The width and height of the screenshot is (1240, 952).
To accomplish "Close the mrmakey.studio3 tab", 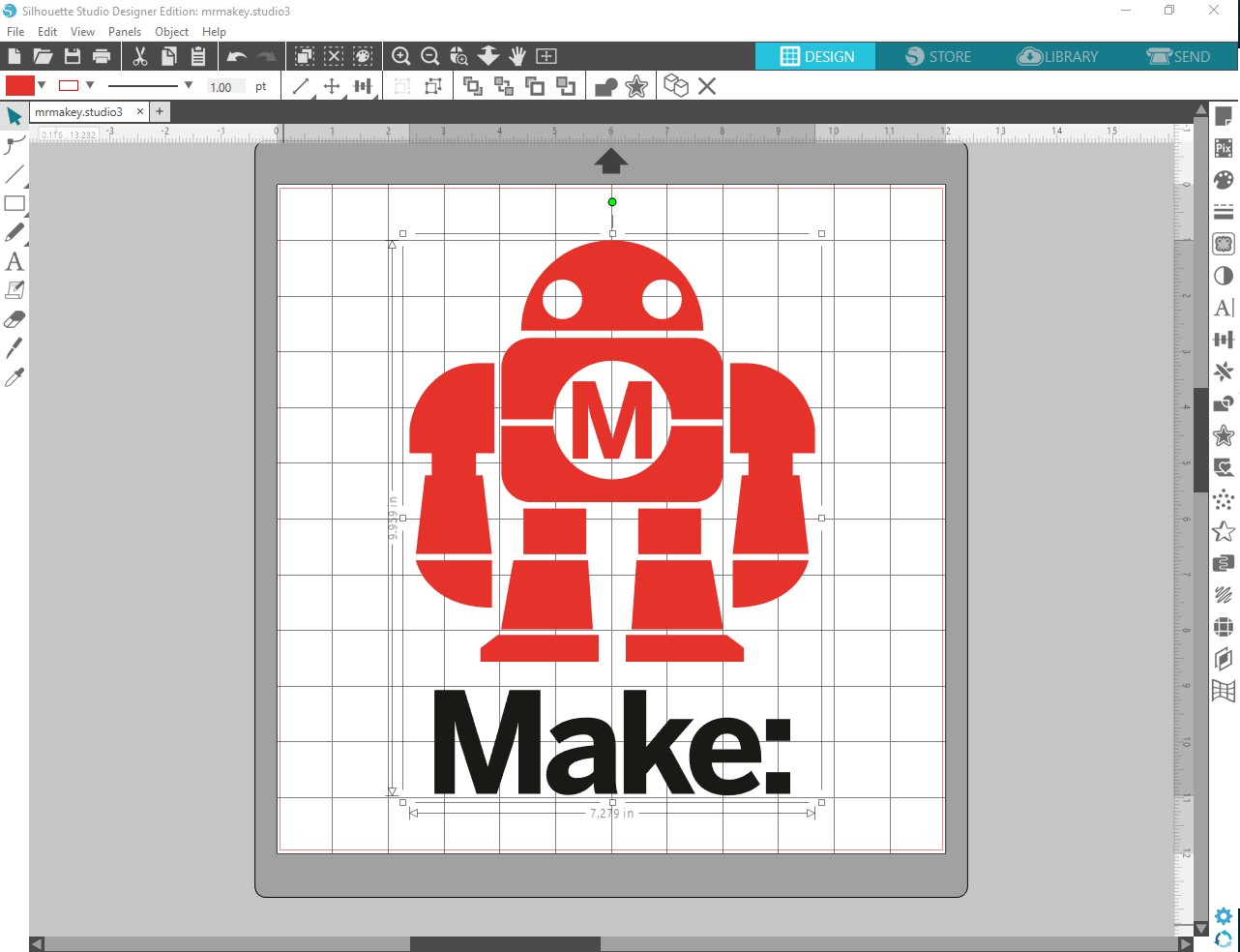I will point(139,111).
